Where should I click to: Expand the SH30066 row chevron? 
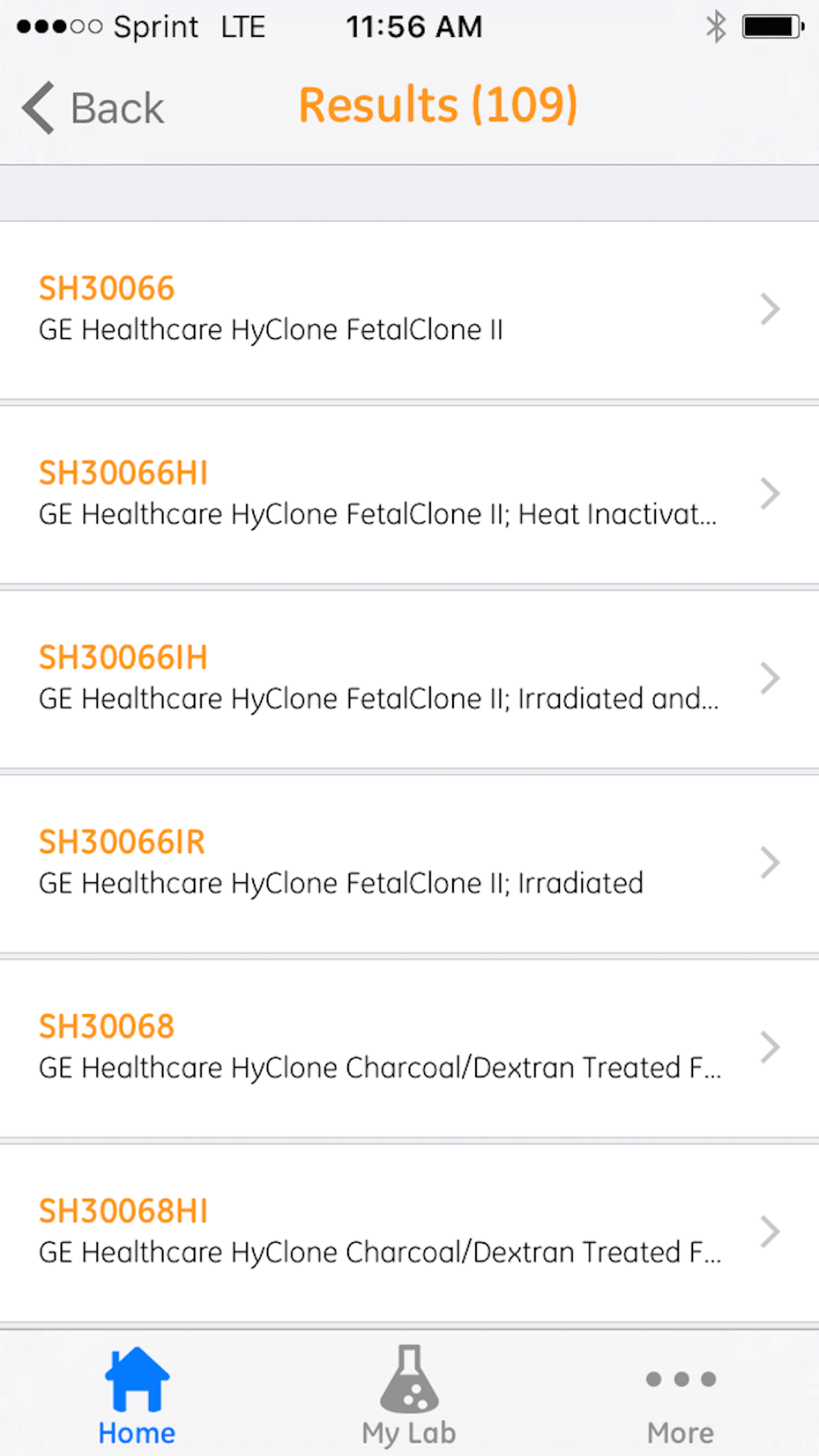coord(769,309)
